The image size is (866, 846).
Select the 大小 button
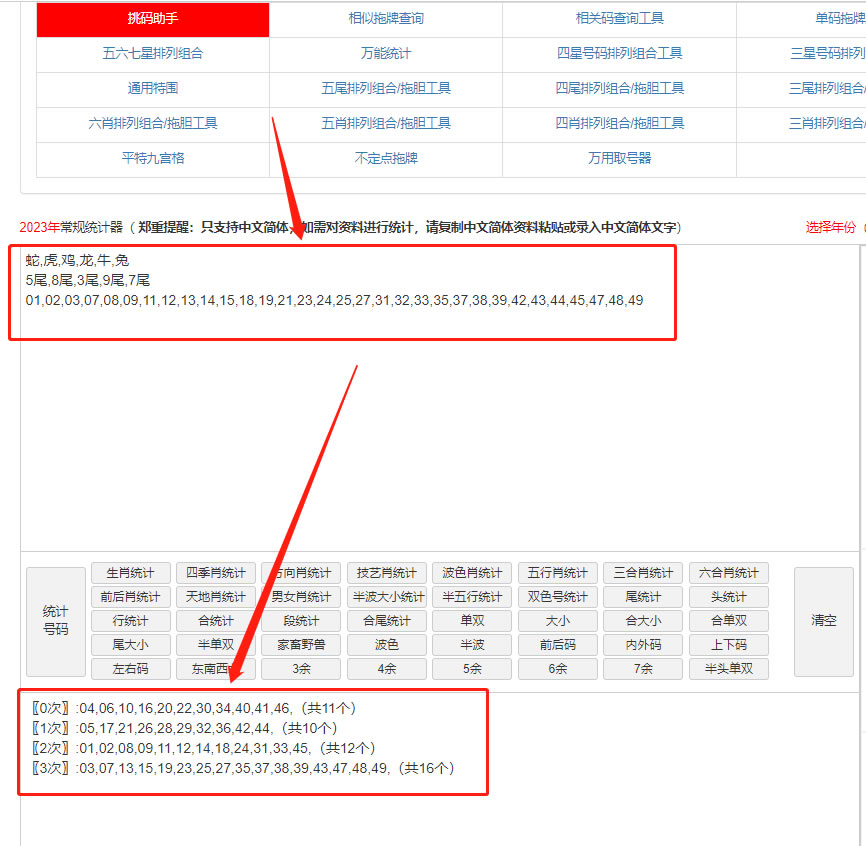click(x=558, y=621)
